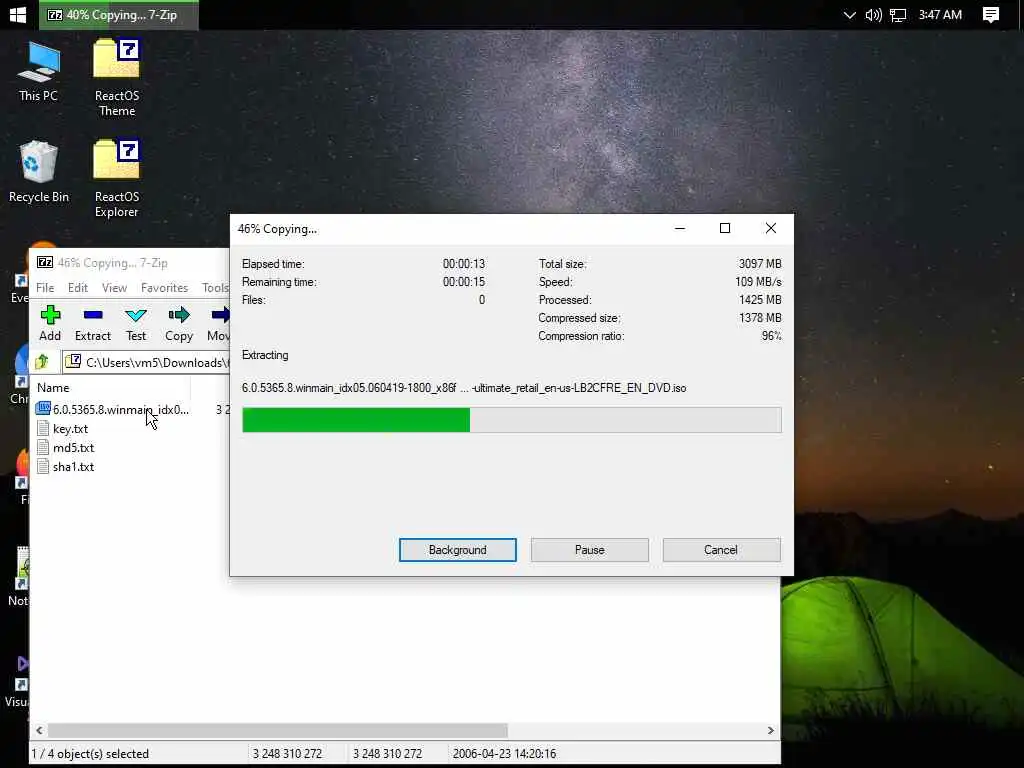
Task: Click the up-folder arrow in 7-Zip
Action: coord(42,361)
